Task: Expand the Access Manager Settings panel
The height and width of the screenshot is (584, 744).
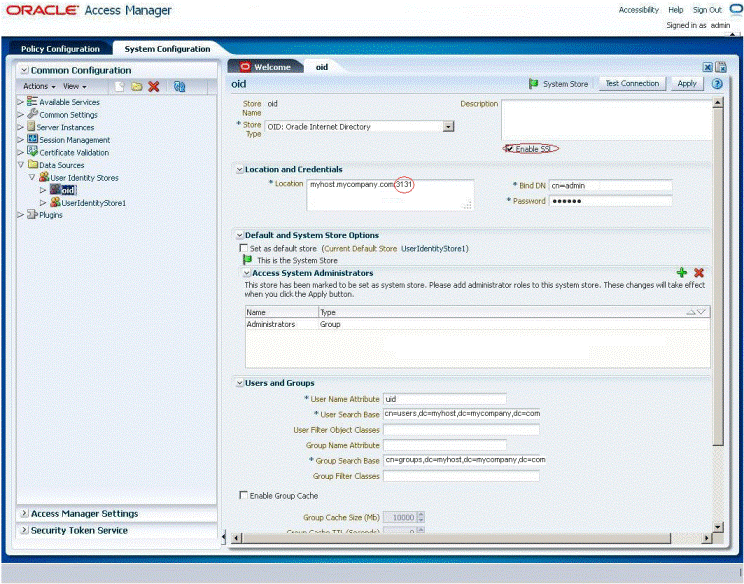Action: (x=24, y=513)
